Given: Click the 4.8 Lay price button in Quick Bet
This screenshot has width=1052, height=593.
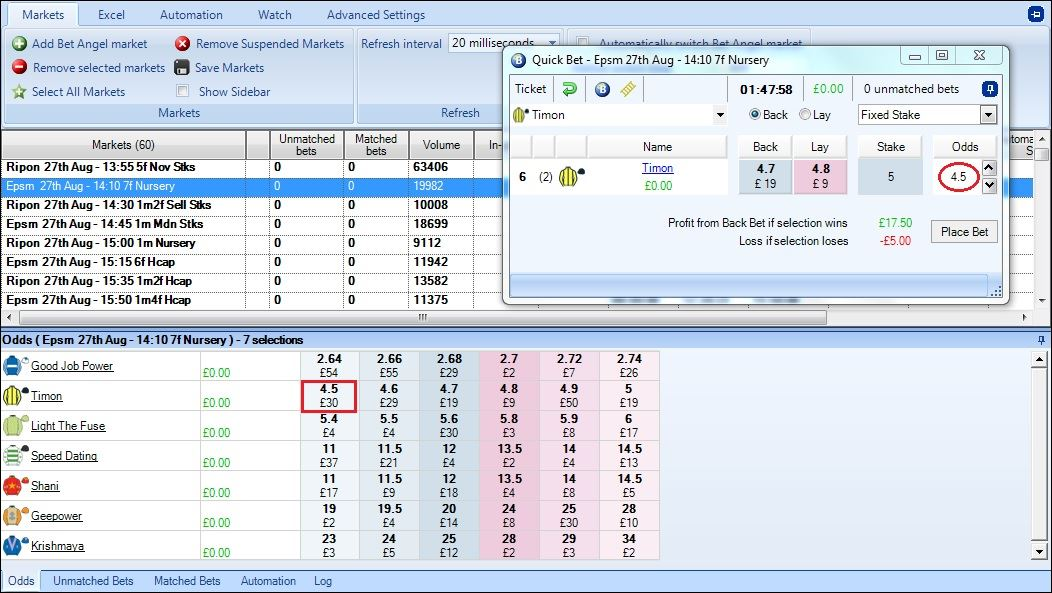Looking at the screenshot, I should pos(820,176).
